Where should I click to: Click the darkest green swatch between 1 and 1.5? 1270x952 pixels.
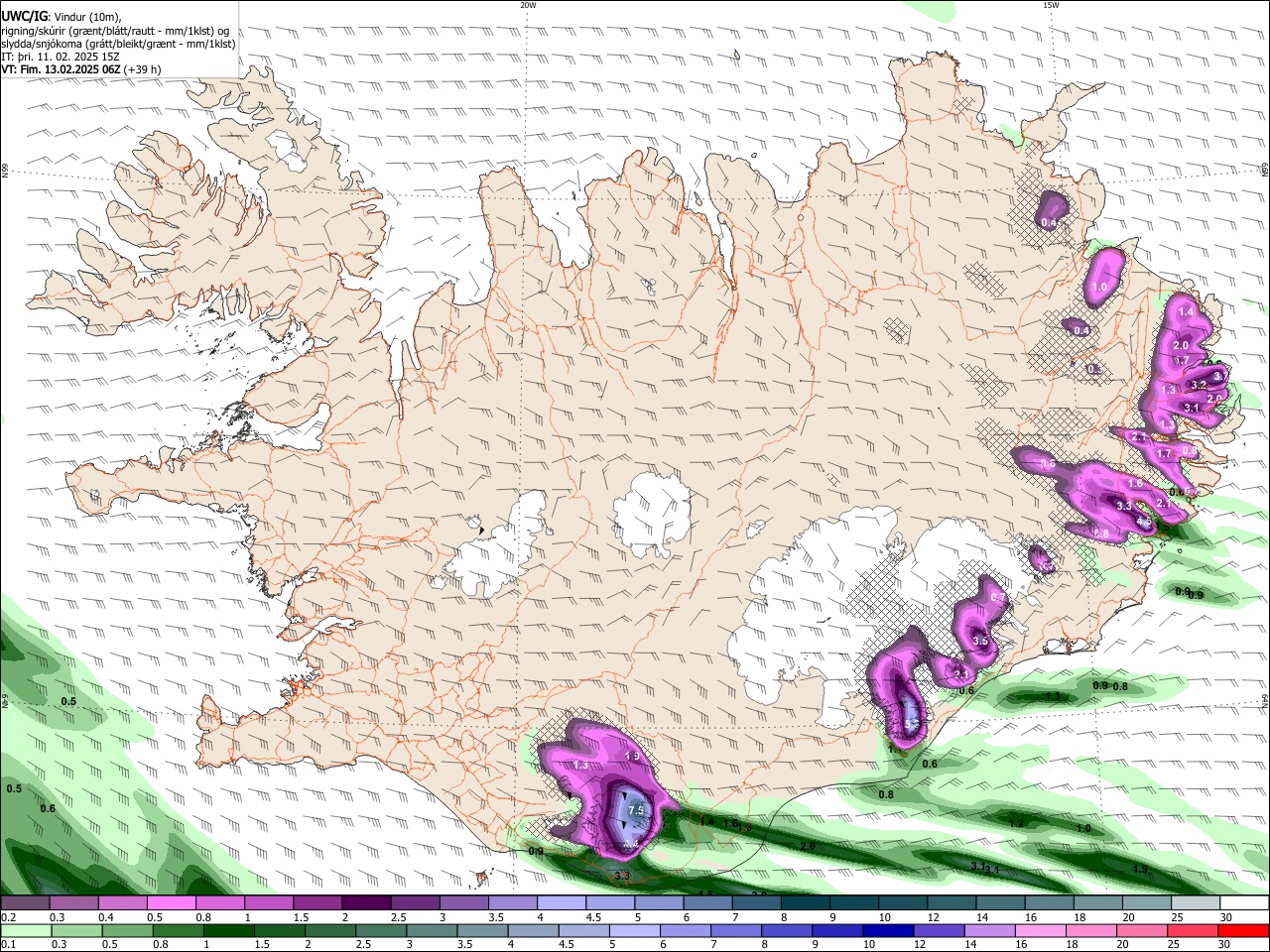228,930
